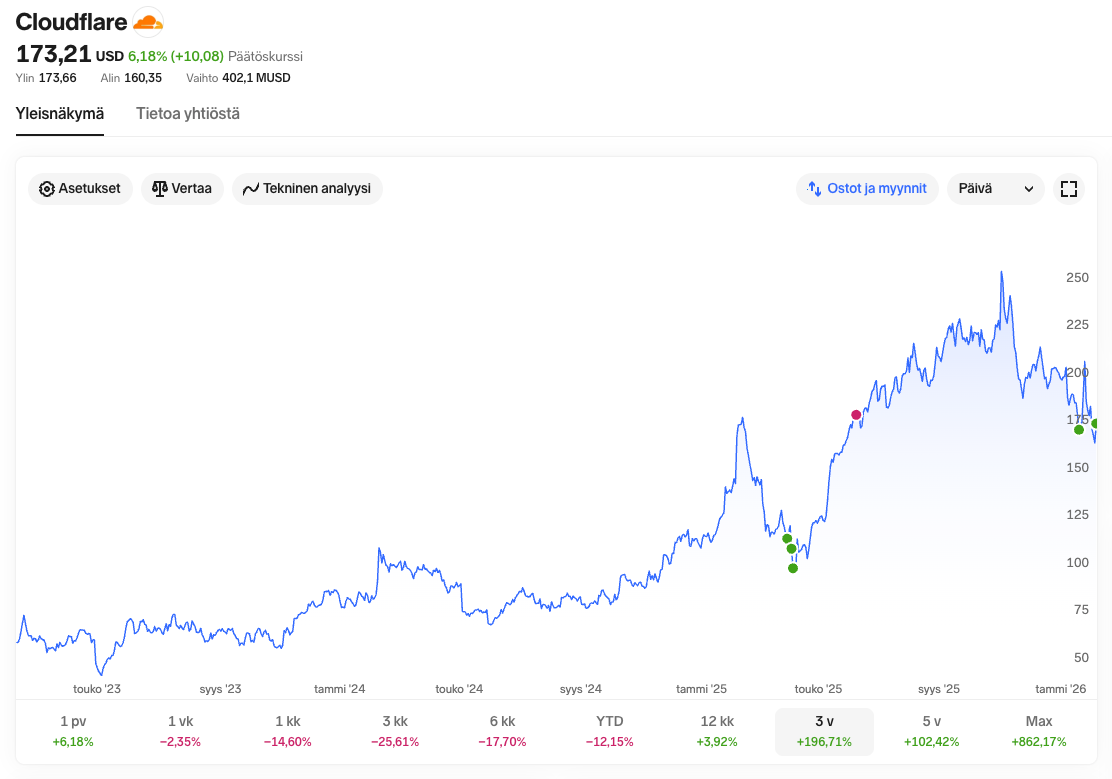Click the tammi '24 x-axis label

coord(340,689)
